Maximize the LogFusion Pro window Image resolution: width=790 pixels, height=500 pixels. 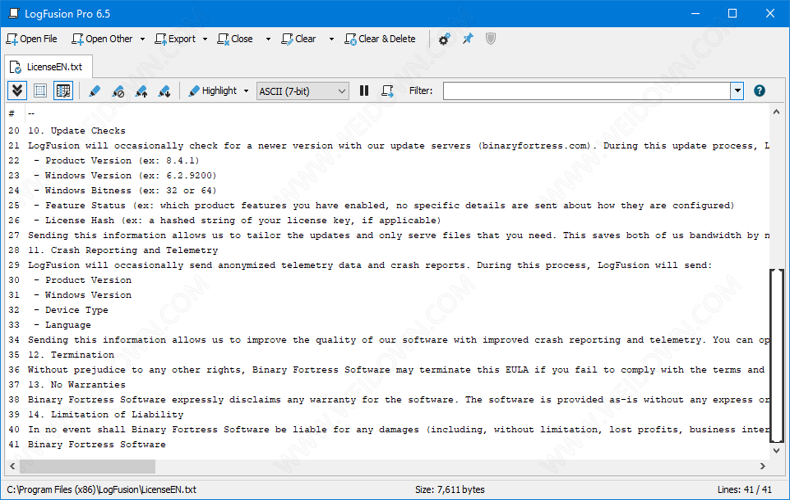pos(733,14)
